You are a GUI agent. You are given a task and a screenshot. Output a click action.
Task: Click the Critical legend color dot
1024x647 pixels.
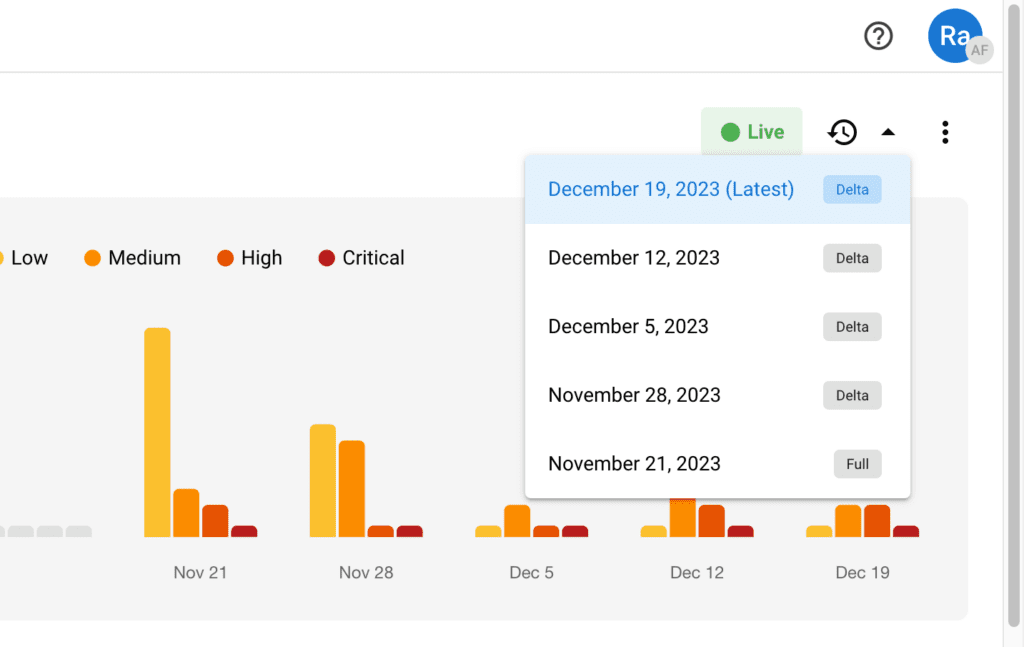coord(326,258)
